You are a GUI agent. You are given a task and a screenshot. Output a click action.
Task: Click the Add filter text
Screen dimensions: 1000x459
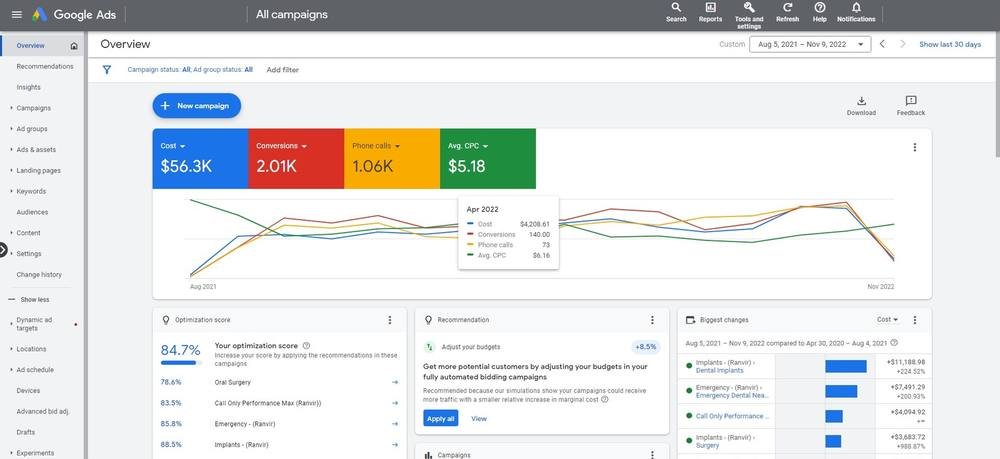[283, 70]
